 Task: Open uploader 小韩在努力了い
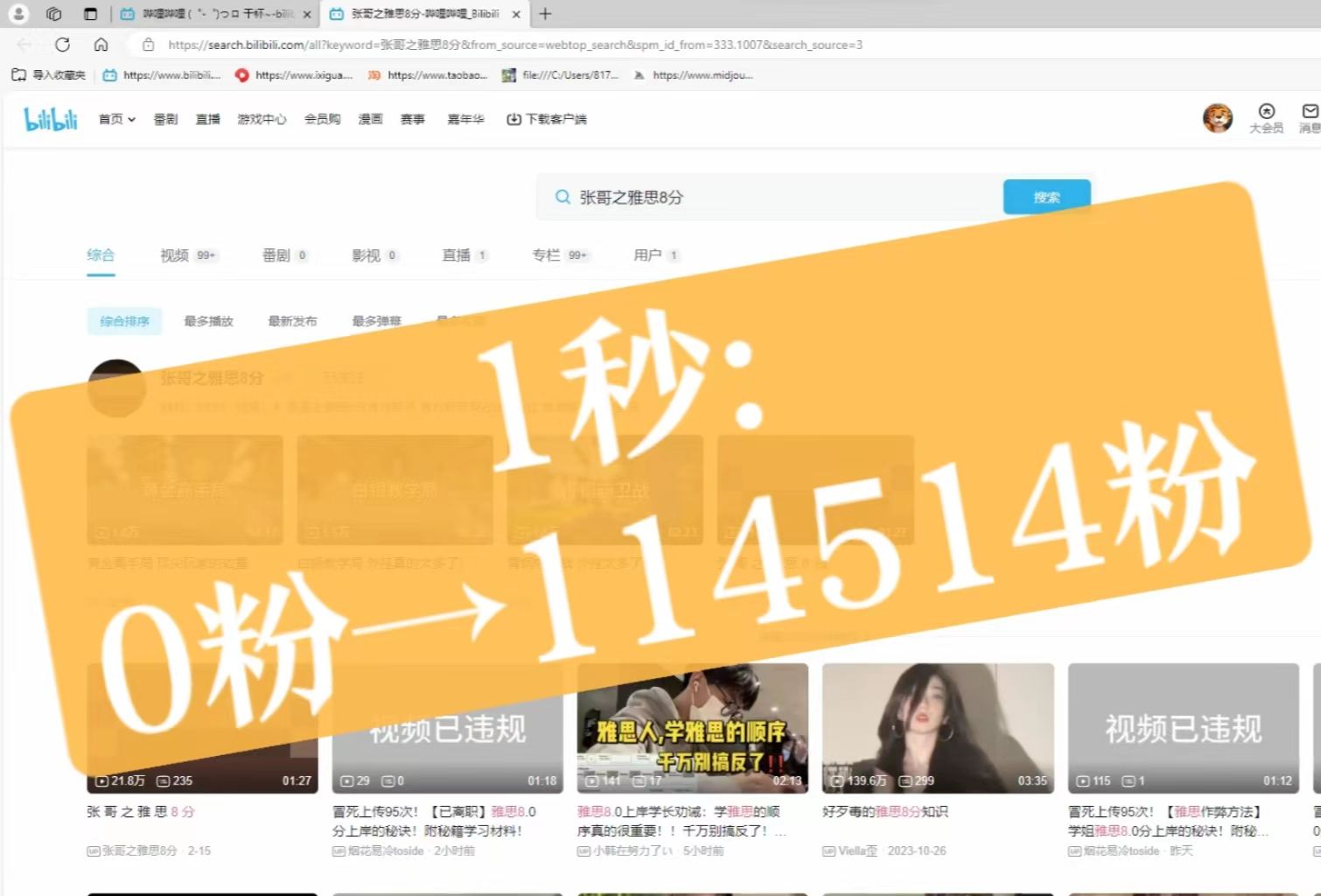[x=626, y=850]
